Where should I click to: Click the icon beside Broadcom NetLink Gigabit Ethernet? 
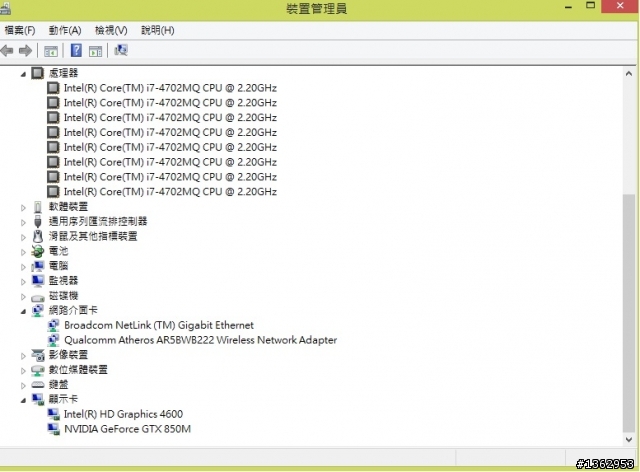(53, 325)
